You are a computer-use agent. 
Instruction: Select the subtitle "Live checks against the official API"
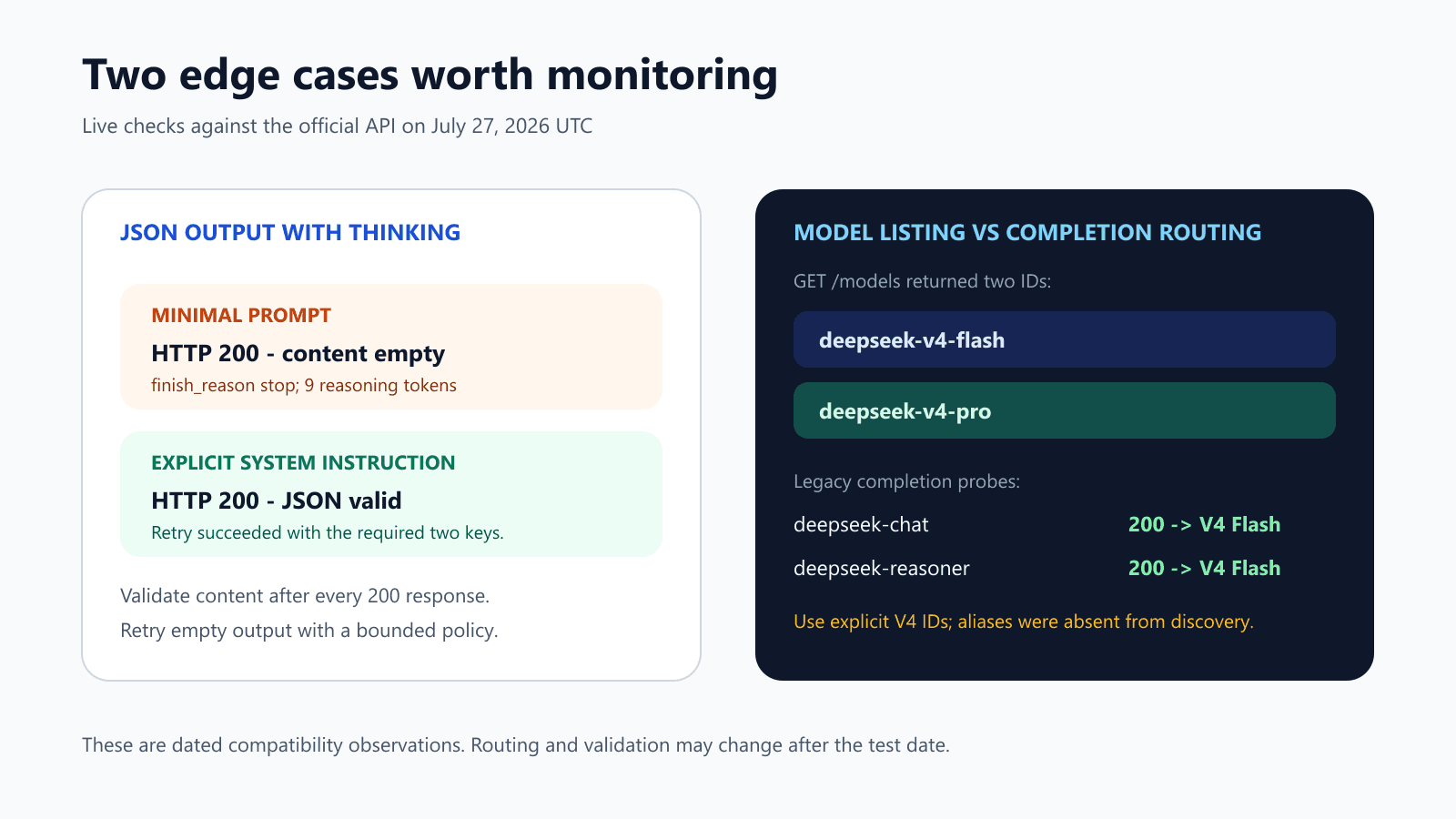[x=238, y=126]
